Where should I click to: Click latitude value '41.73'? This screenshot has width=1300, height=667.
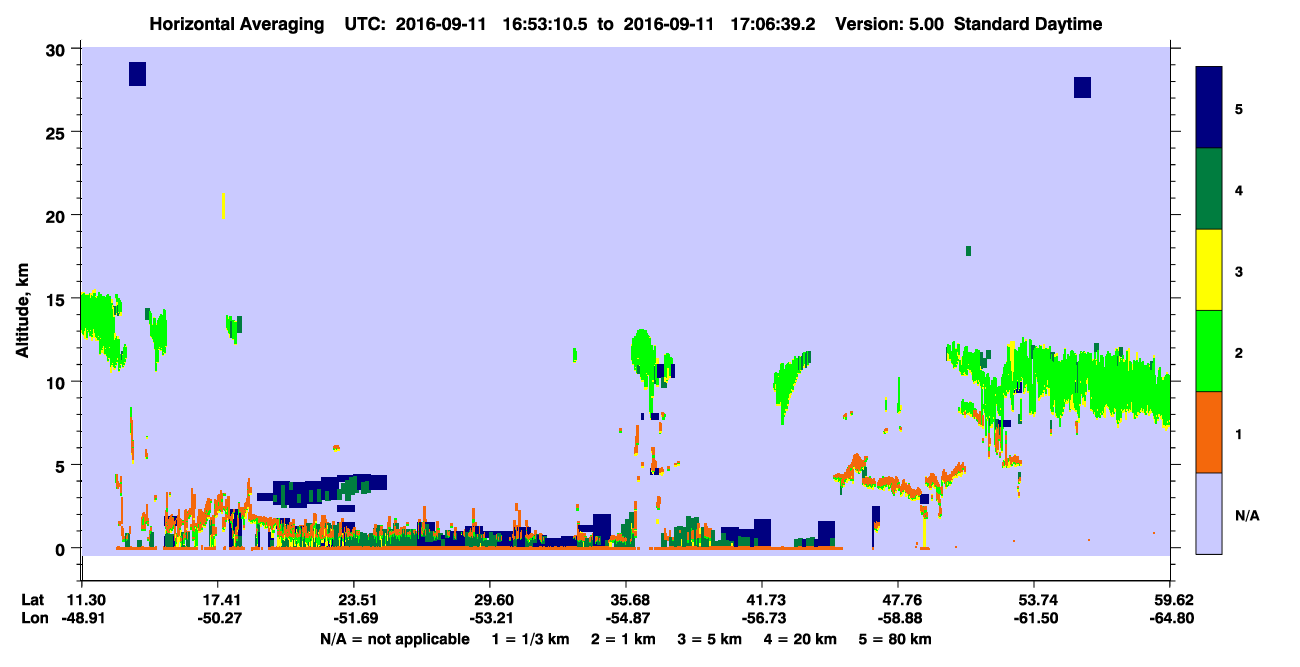click(762, 600)
